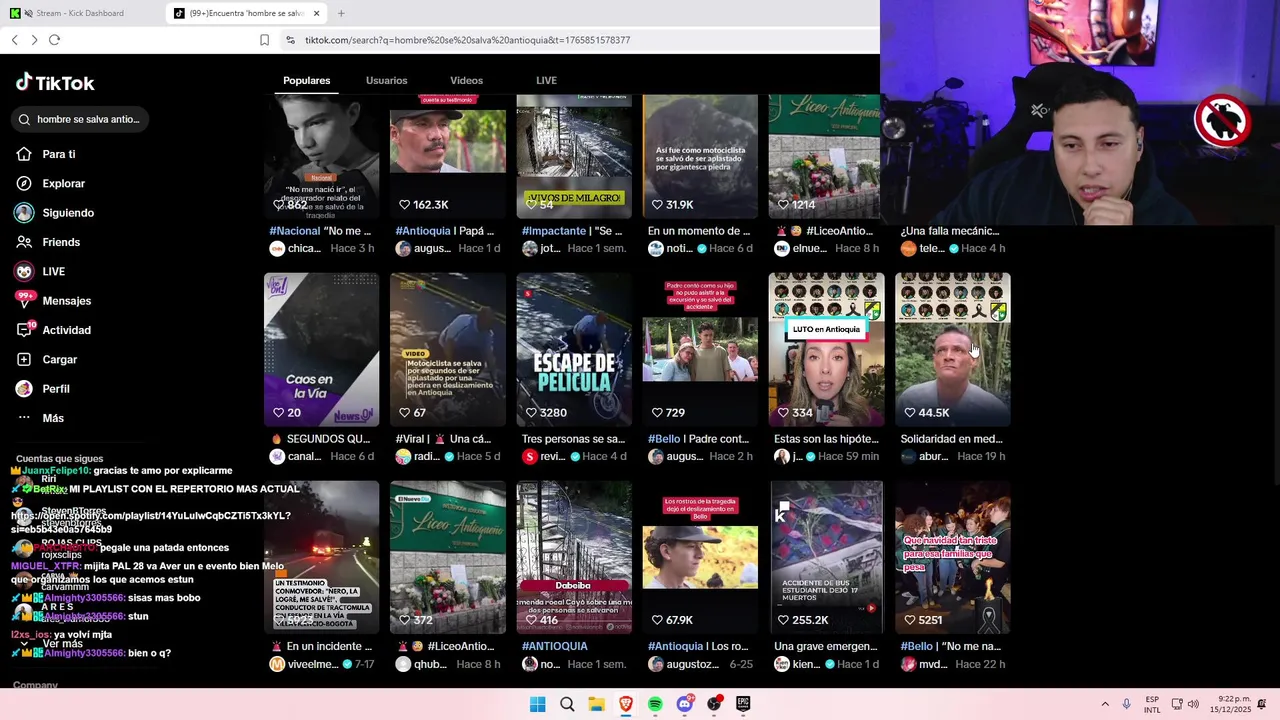This screenshot has width=1280, height=720.
Task: Open the LUTO en Antioquia video
Action: pos(826,349)
